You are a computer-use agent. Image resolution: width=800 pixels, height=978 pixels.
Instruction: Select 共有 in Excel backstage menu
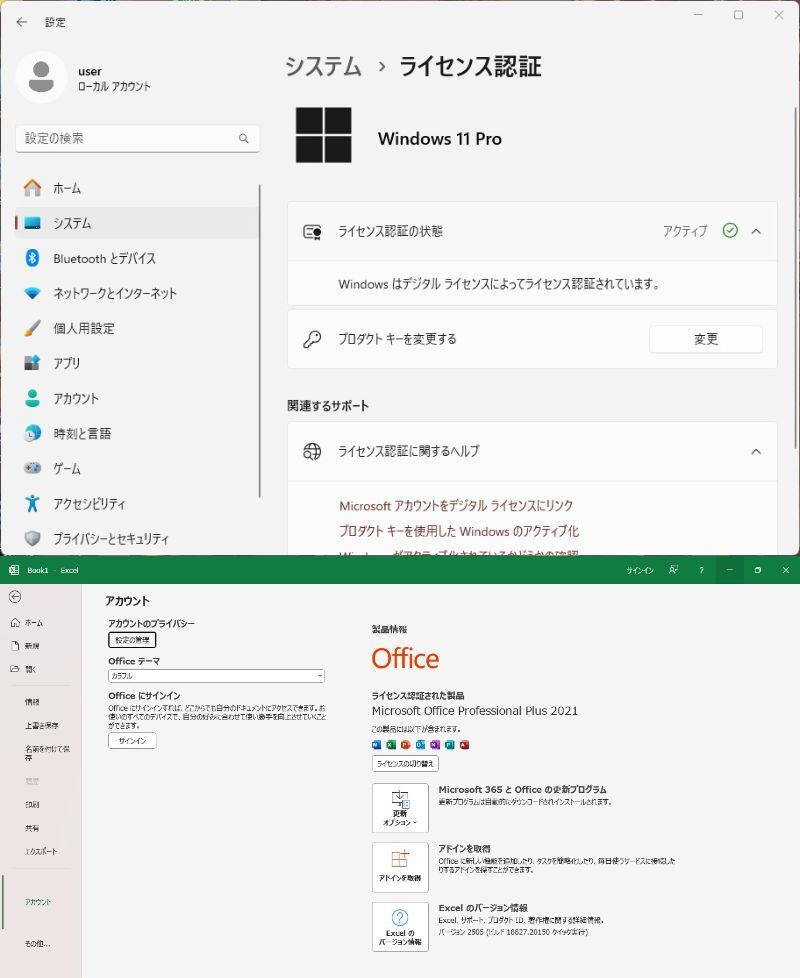pos(32,828)
